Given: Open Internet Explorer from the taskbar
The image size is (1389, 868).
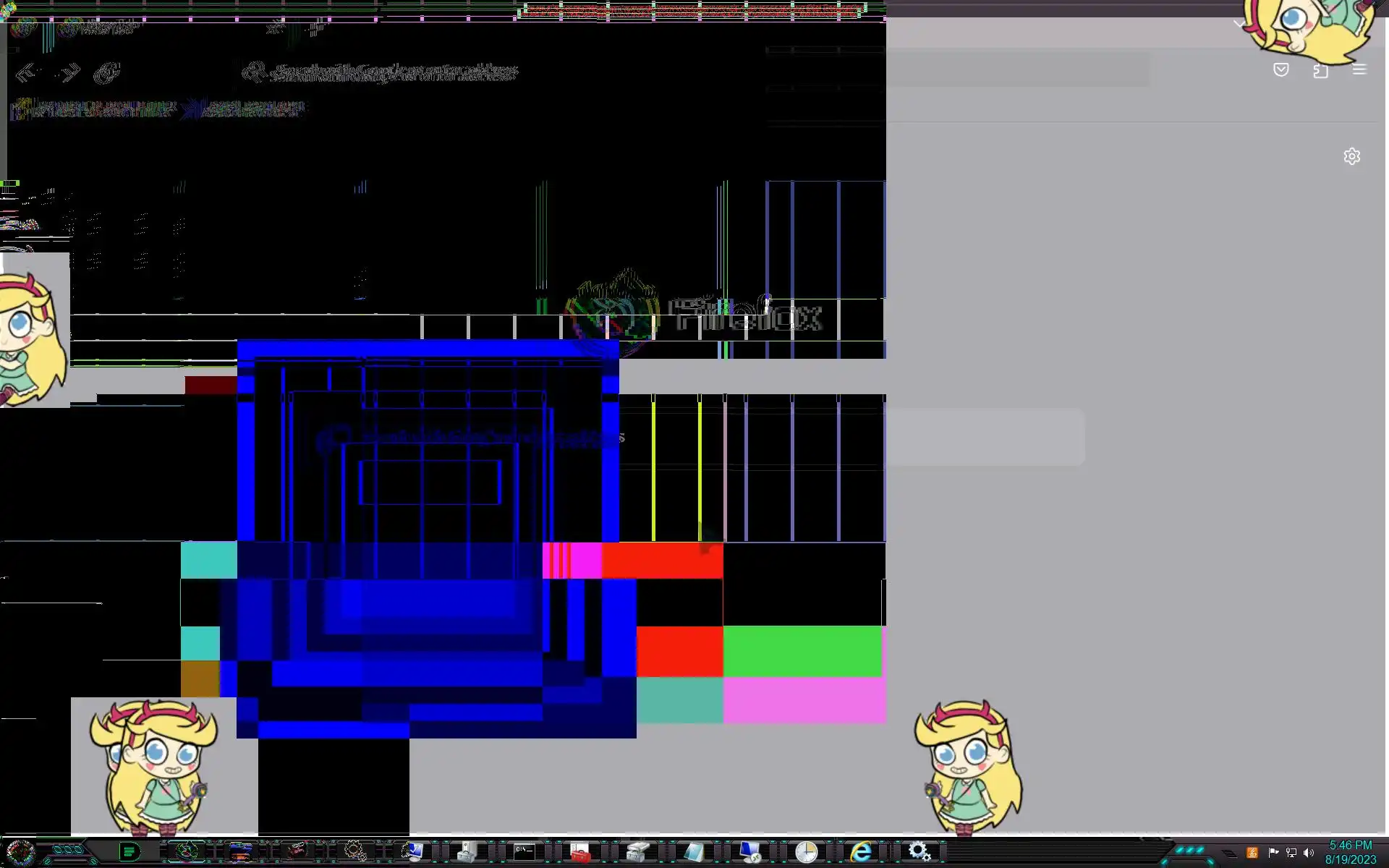Looking at the screenshot, I should pos(860,852).
